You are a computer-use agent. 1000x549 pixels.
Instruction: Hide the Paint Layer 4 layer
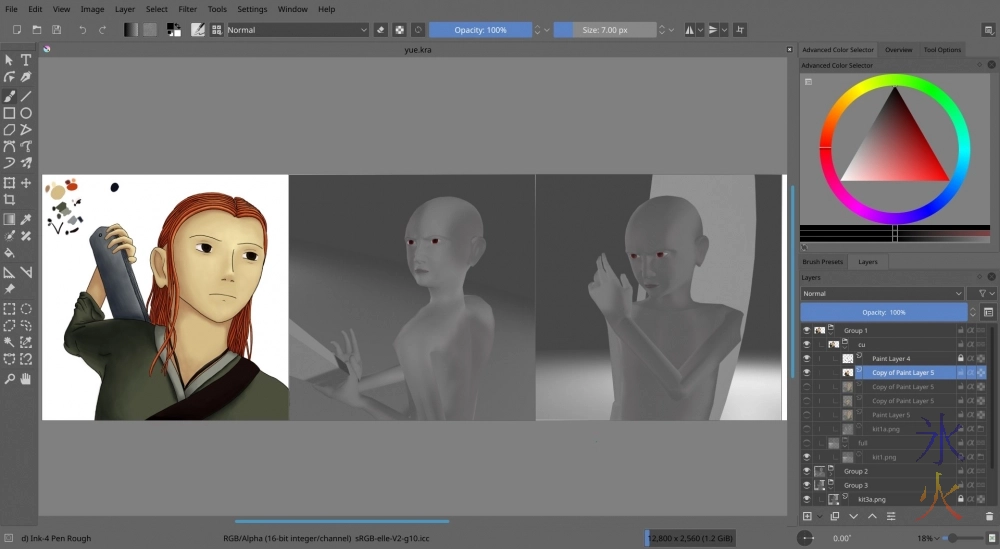[x=806, y=358]
